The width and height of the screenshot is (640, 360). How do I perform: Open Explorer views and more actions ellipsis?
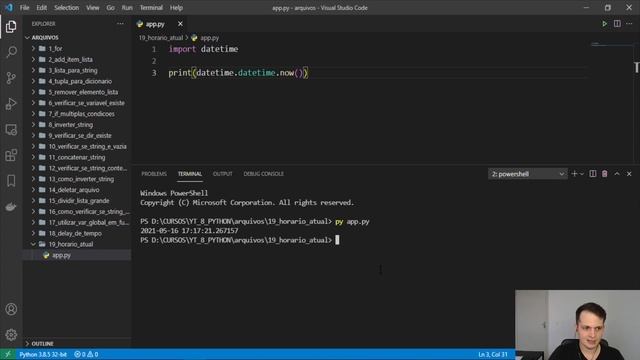(120, 24)
